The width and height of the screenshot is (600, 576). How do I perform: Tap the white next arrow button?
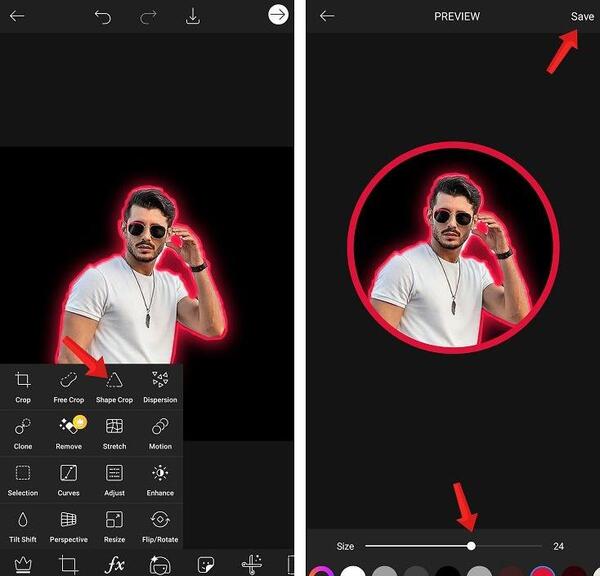tap(278, 15)
